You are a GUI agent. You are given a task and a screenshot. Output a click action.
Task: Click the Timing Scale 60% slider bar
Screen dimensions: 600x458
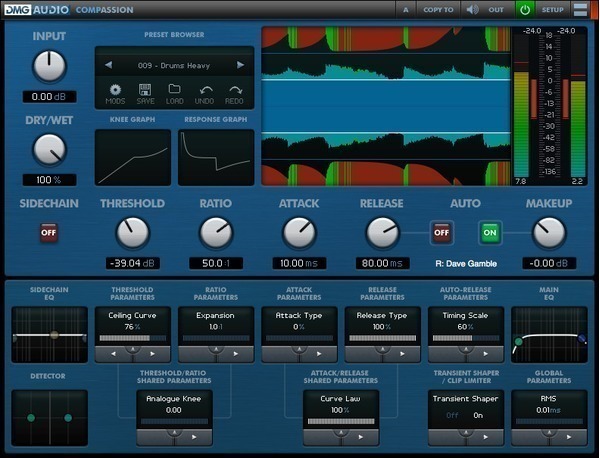466,338
